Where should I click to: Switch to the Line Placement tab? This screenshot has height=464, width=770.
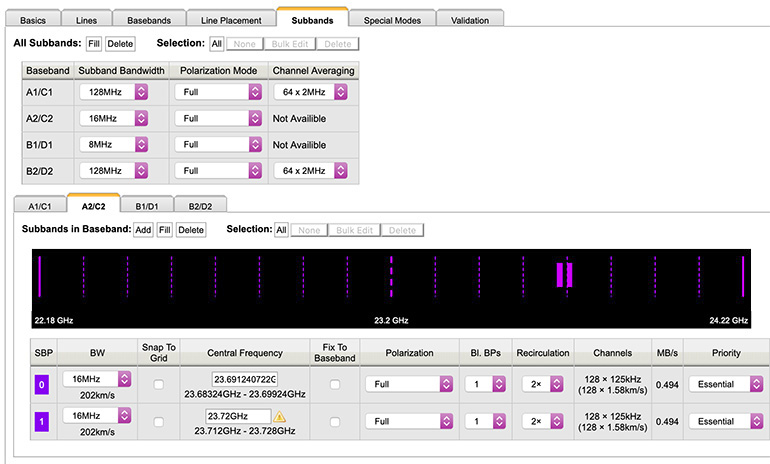tap(233, 20)
